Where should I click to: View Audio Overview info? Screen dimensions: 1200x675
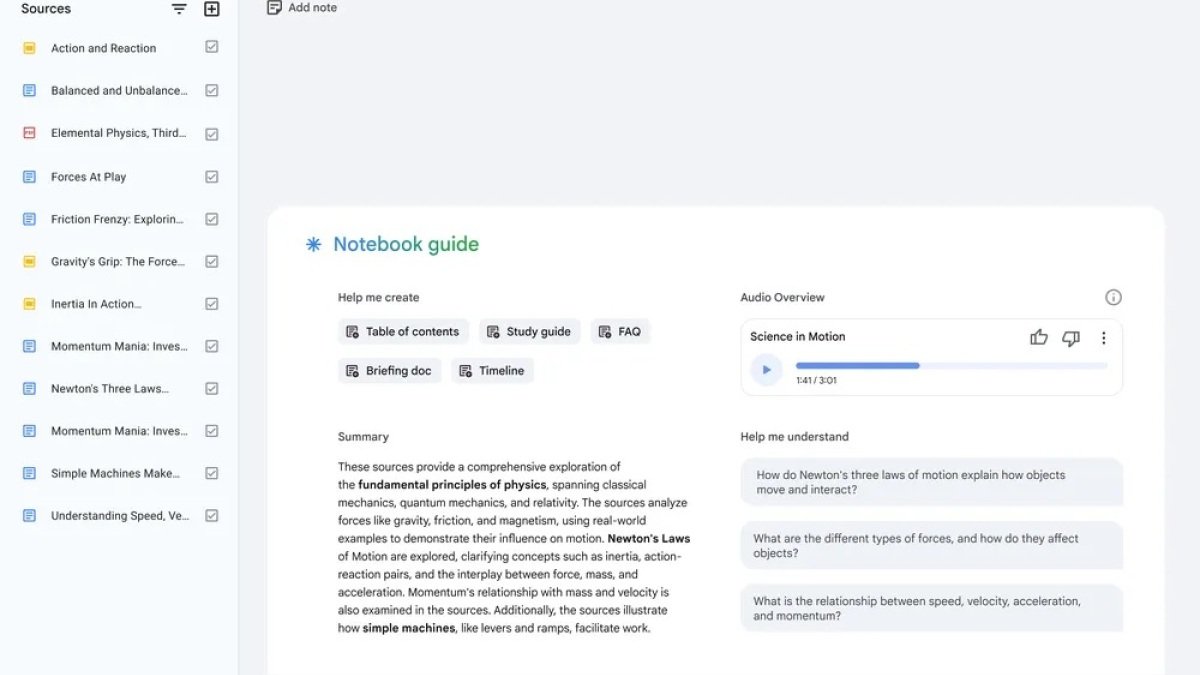click(1113, 297)
